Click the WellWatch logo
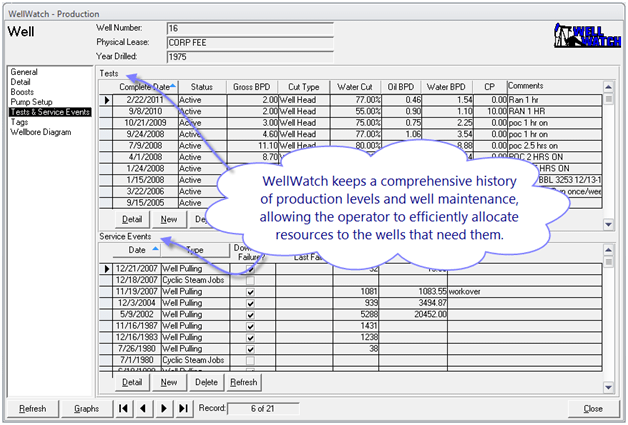 587,35
